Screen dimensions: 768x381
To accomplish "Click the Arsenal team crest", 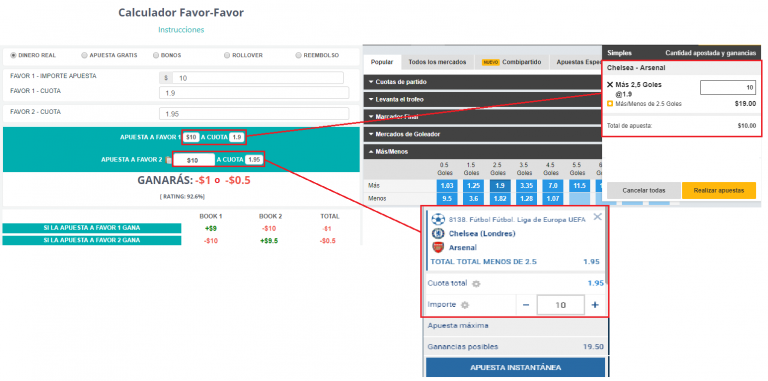I will (437, 247).
